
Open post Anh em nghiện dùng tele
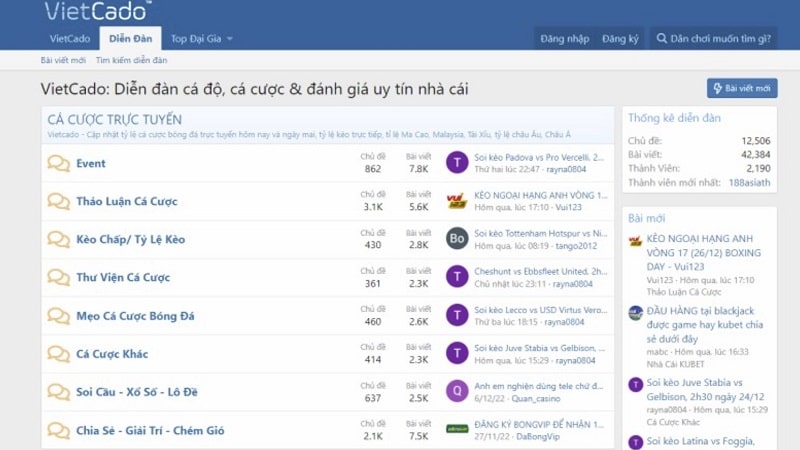tap(539, 386)
